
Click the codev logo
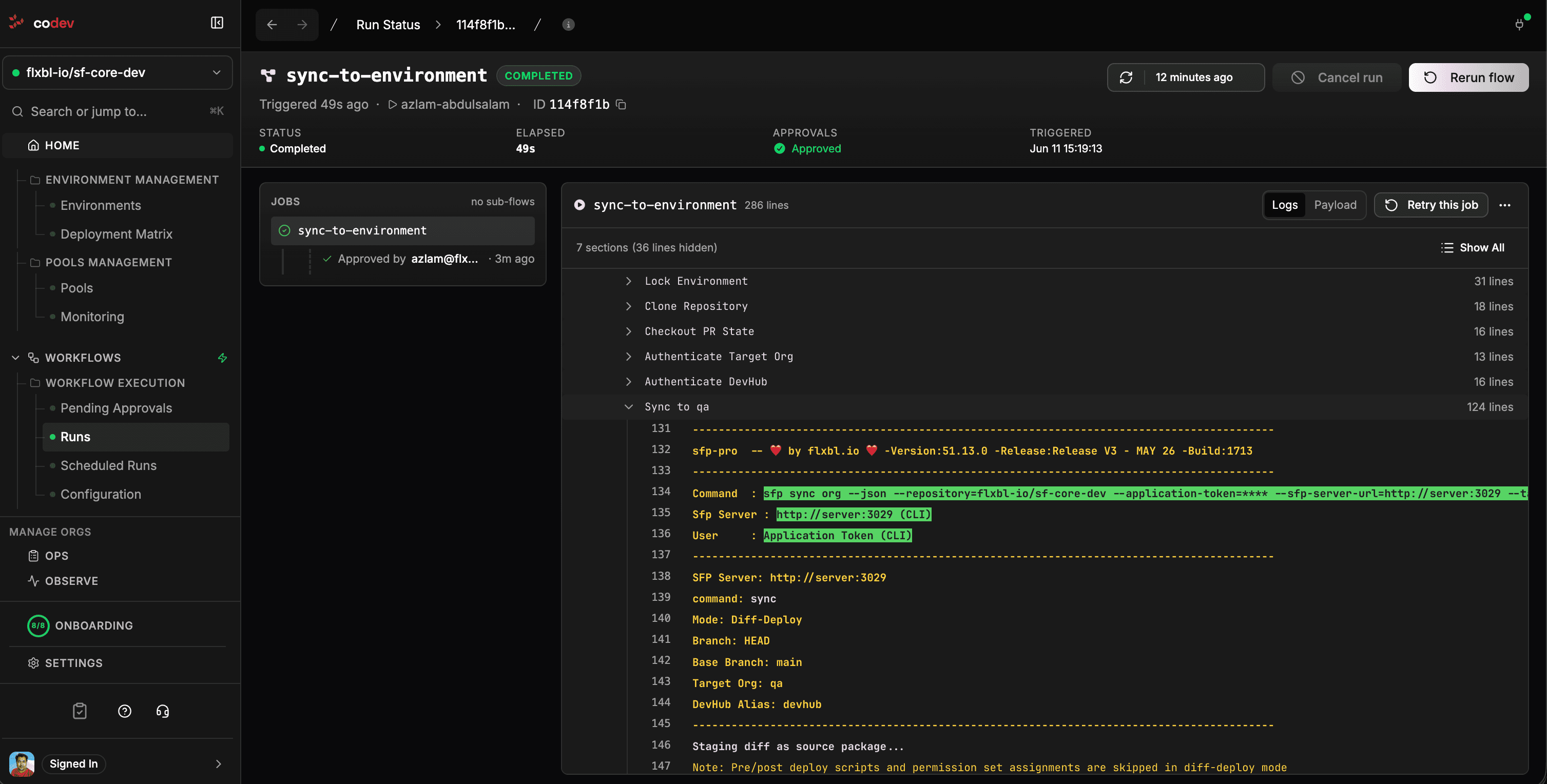pos(42,23)
